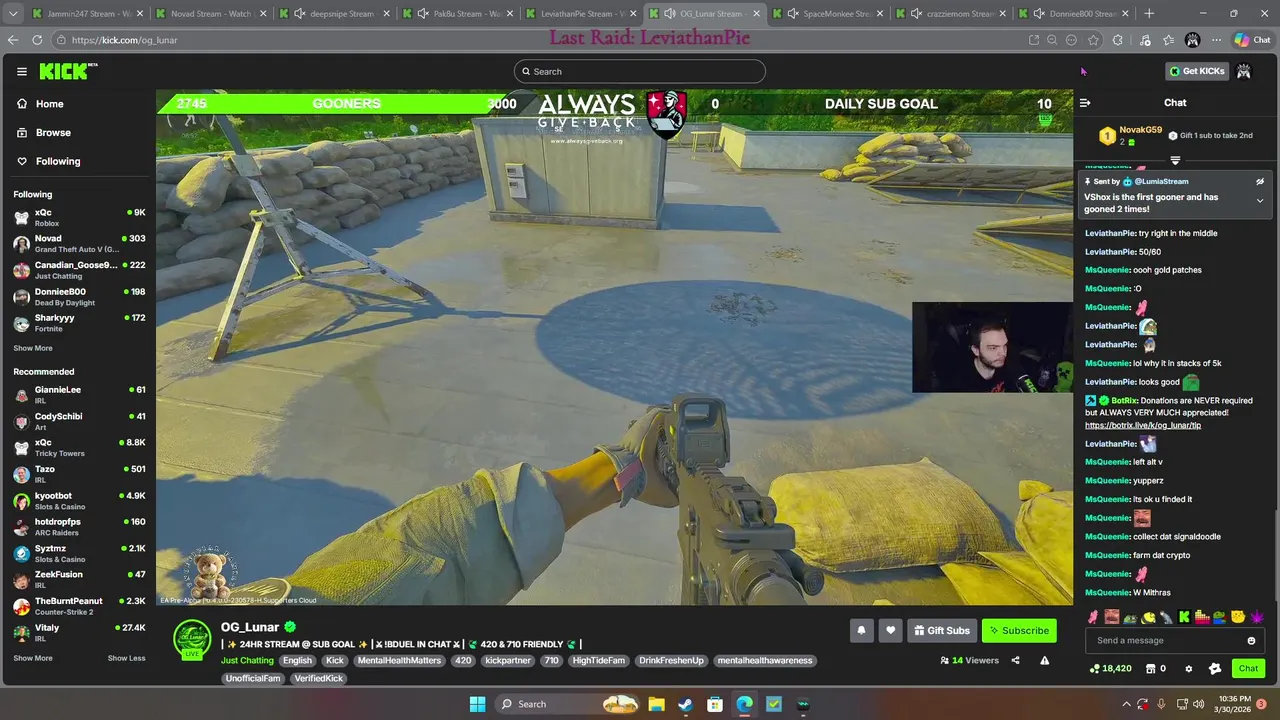The width and height of the screenshot is (1280, 720).
Task: Open TheBurntPeanut recommended channel
Action: pyautogui.click(x=79, y=606)
